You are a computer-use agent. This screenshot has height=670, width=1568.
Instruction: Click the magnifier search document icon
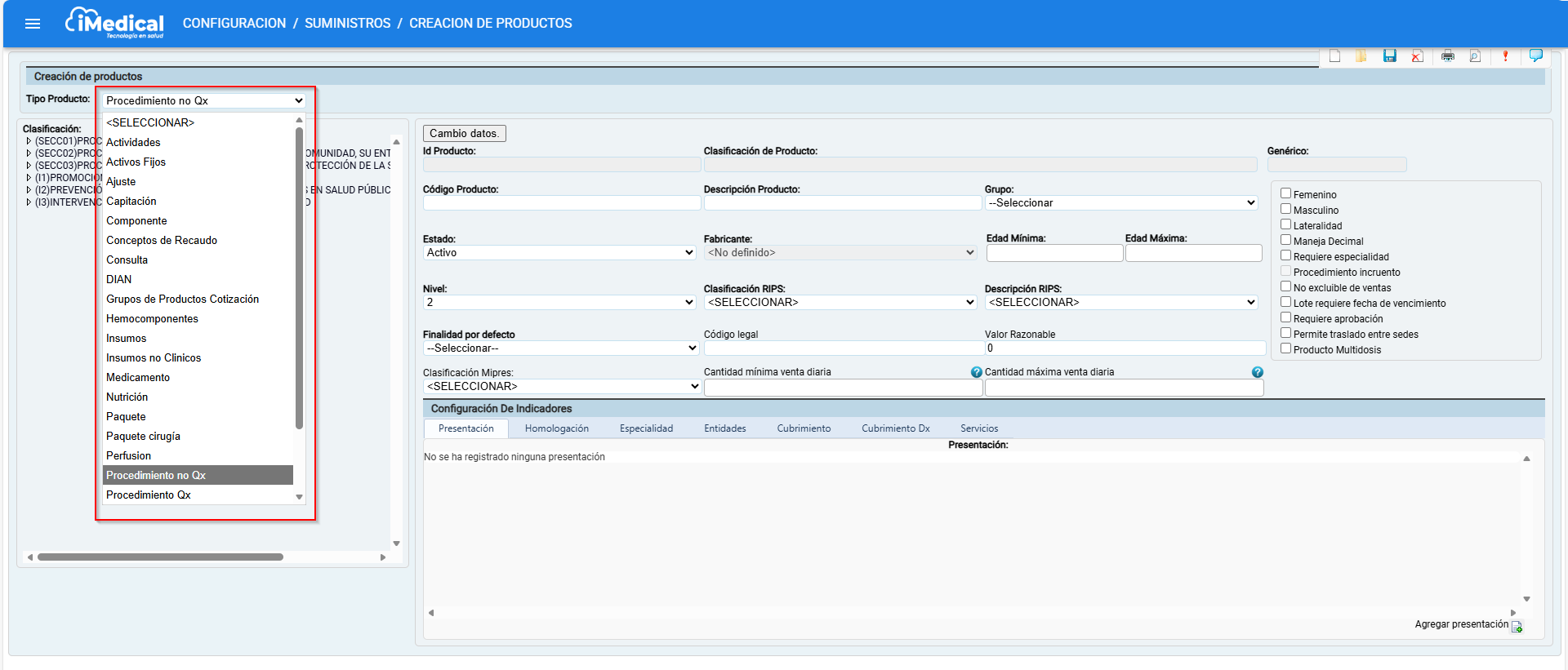pyautogui.click(x=1475, y=55)
